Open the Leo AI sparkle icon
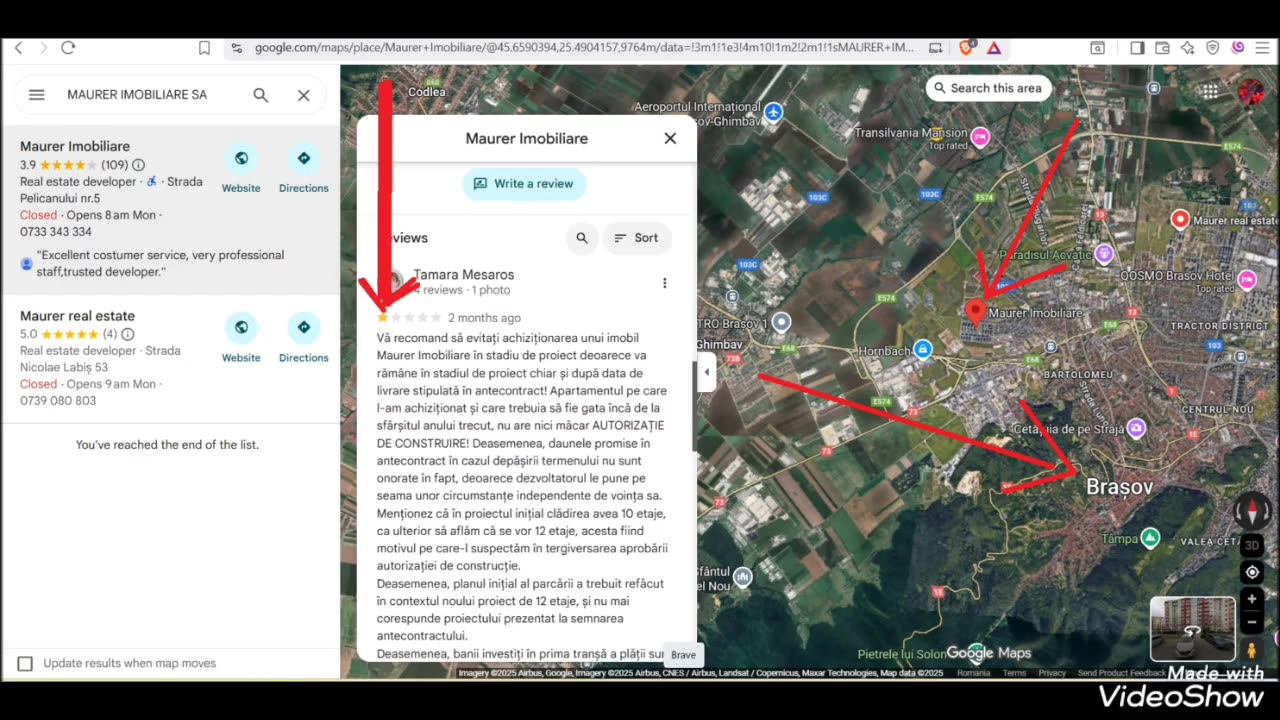The image size is (1280, 720). point(1187,48)
